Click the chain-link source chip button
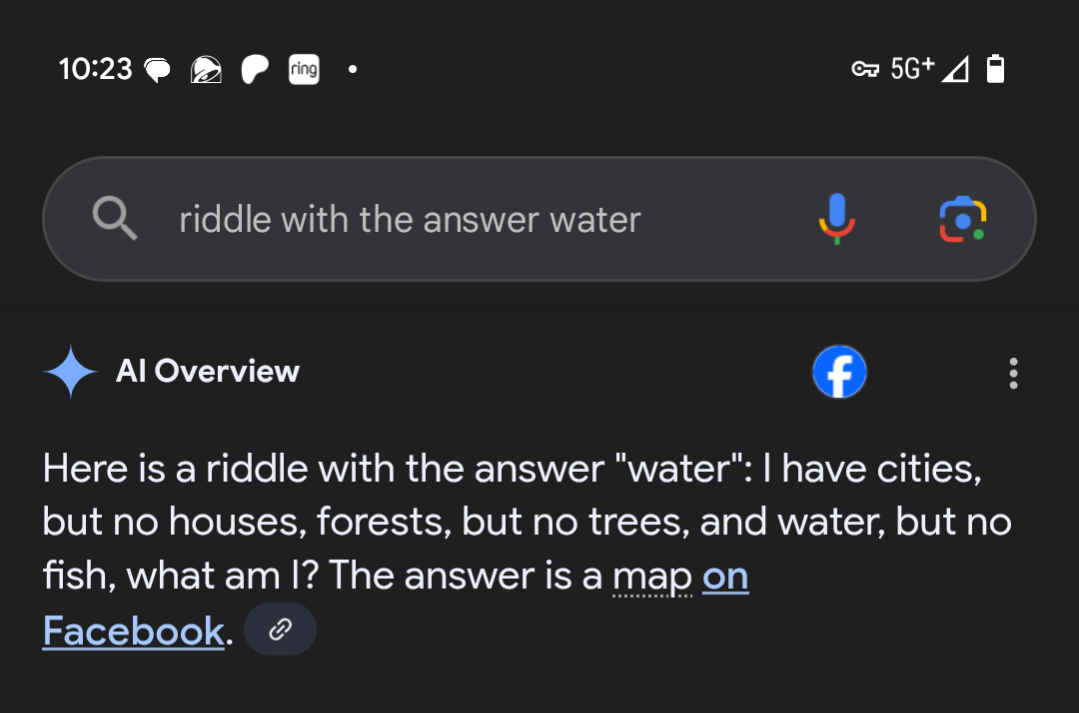Screen dimensions: 1079x713 (x=280, y=629)
